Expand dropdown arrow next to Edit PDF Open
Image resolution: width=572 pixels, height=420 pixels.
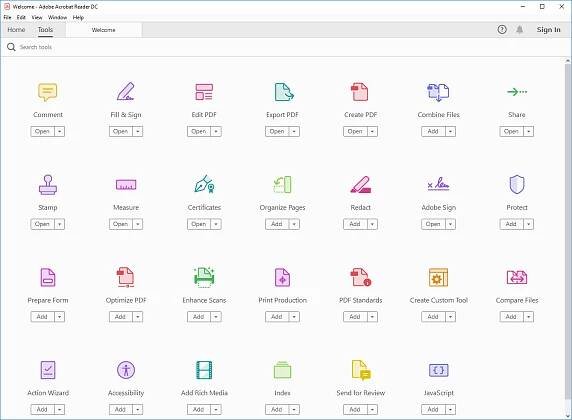pyautogui.click(x=216, y=131)
